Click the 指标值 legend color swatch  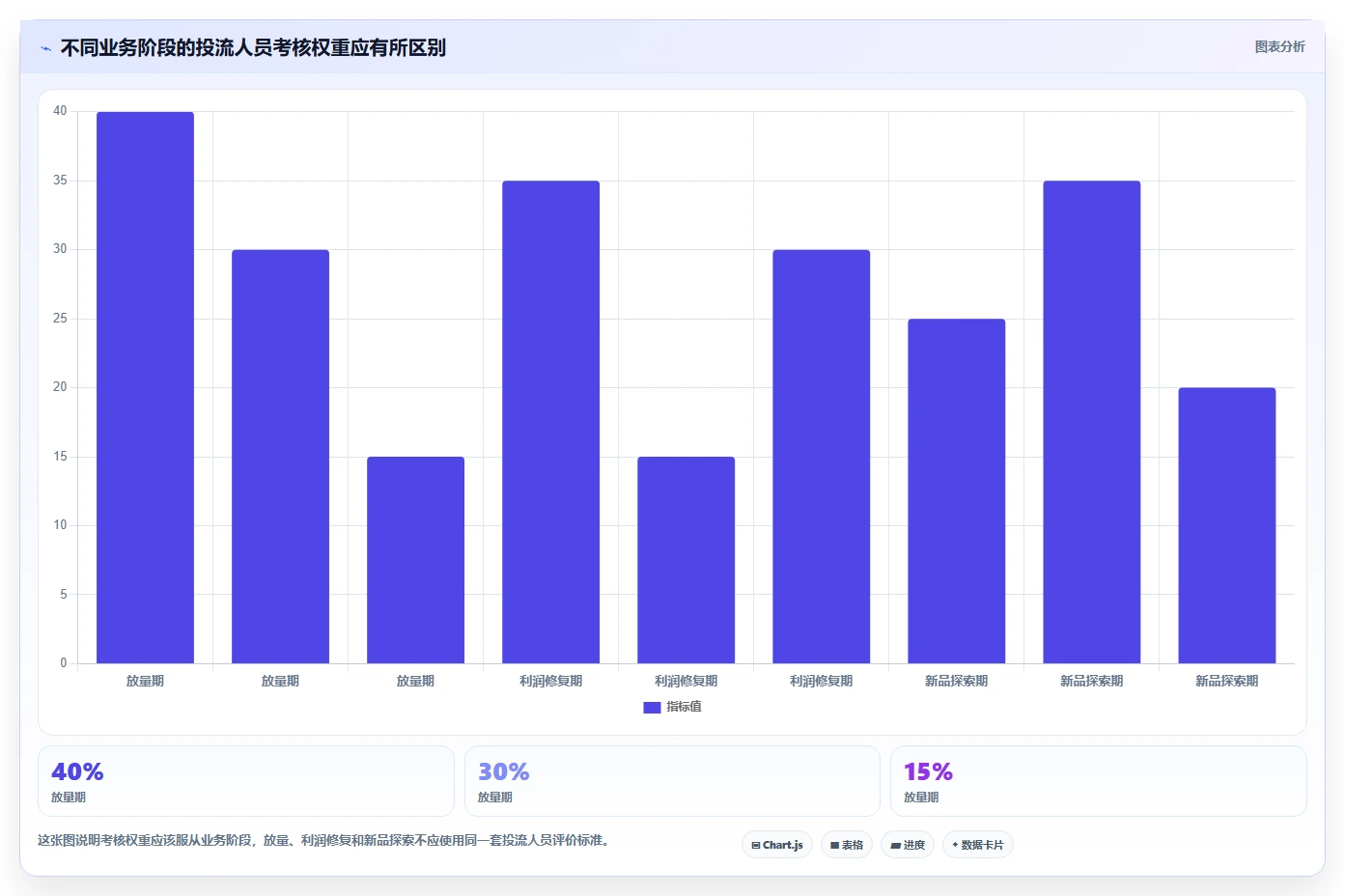pos(652,708)
